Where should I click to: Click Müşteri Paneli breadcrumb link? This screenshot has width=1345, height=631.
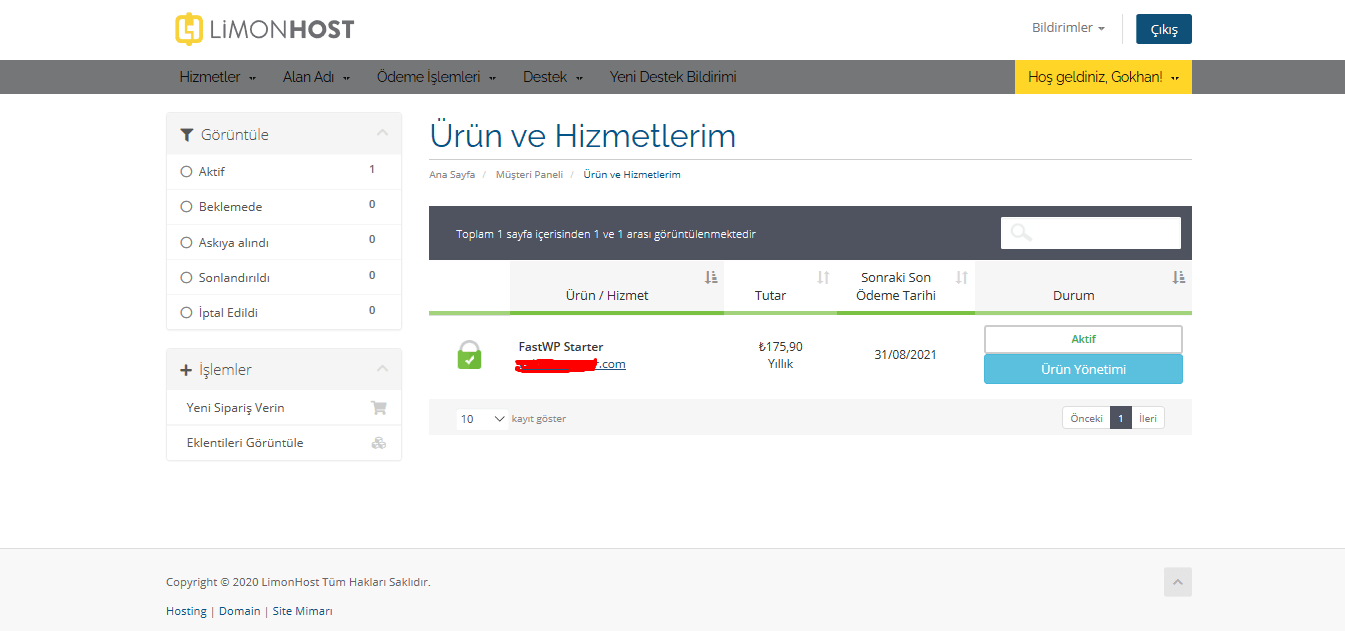coord(529,175)
